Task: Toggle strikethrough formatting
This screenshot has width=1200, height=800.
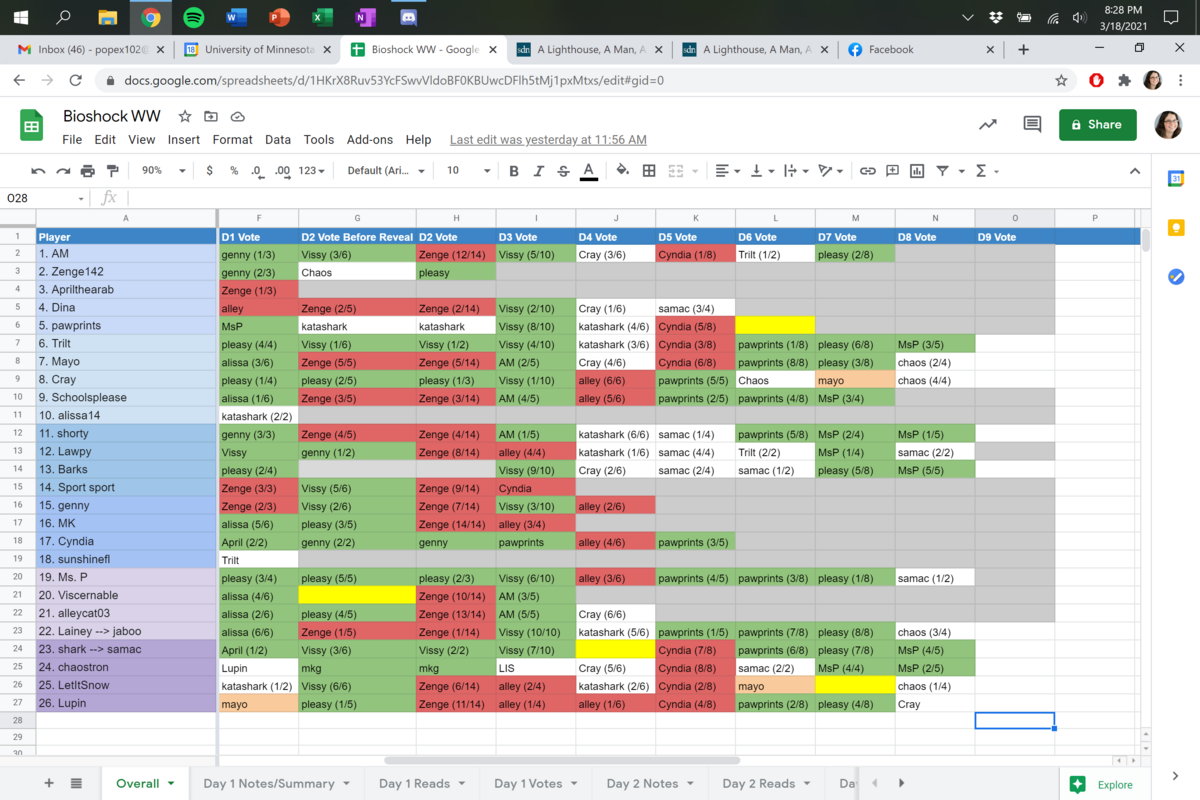Action: pos(563,171)
